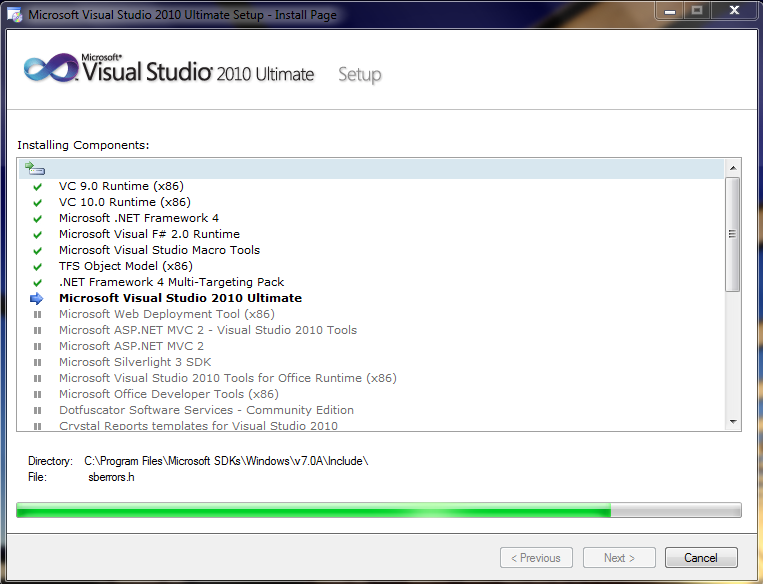Viewport: 763px width, 584px height.
Task: Click the checkmark next to Microsoft Visual F# 2.0 Runtime
Action: coord(37,235)
